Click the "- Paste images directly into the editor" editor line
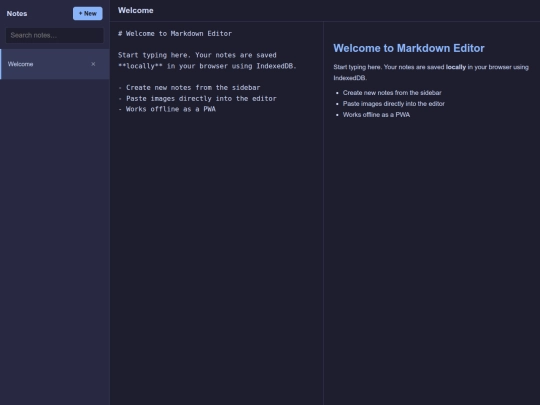Screen dimensions: 540x405 [197, 98]
